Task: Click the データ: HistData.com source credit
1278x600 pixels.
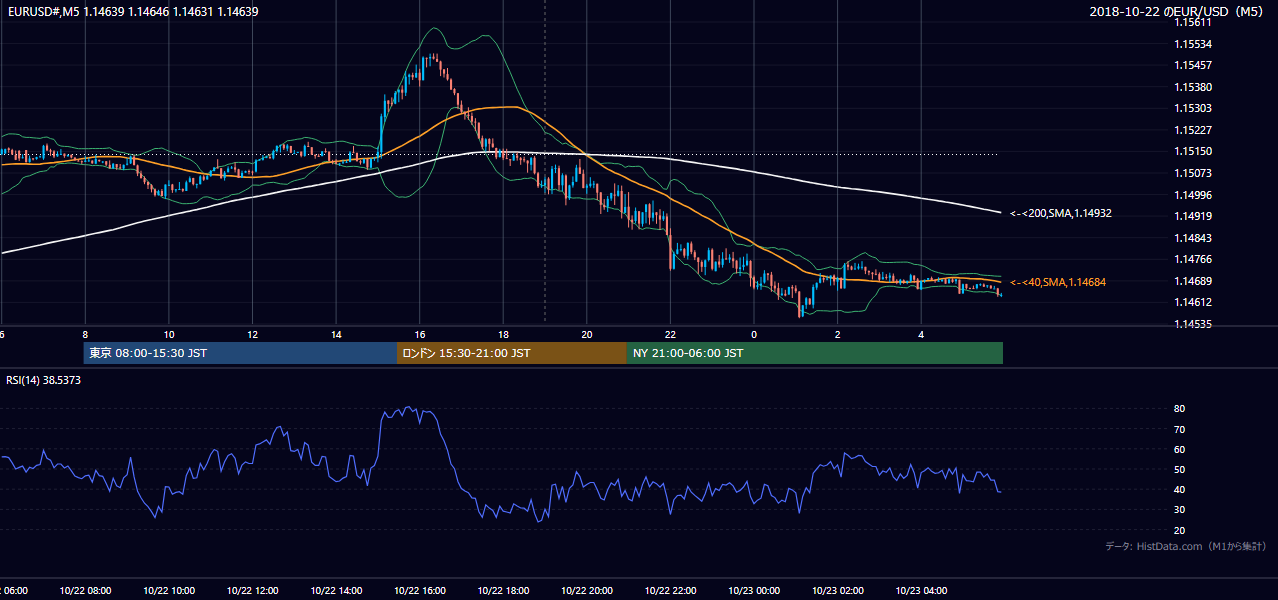Action: (x=1185, y=546)
